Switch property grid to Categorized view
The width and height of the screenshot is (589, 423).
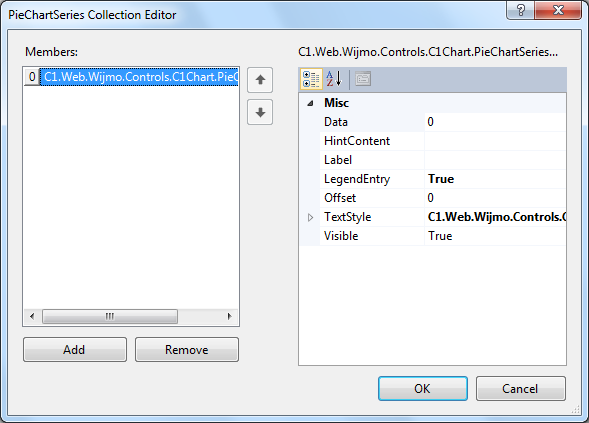[x=311, y=79]
